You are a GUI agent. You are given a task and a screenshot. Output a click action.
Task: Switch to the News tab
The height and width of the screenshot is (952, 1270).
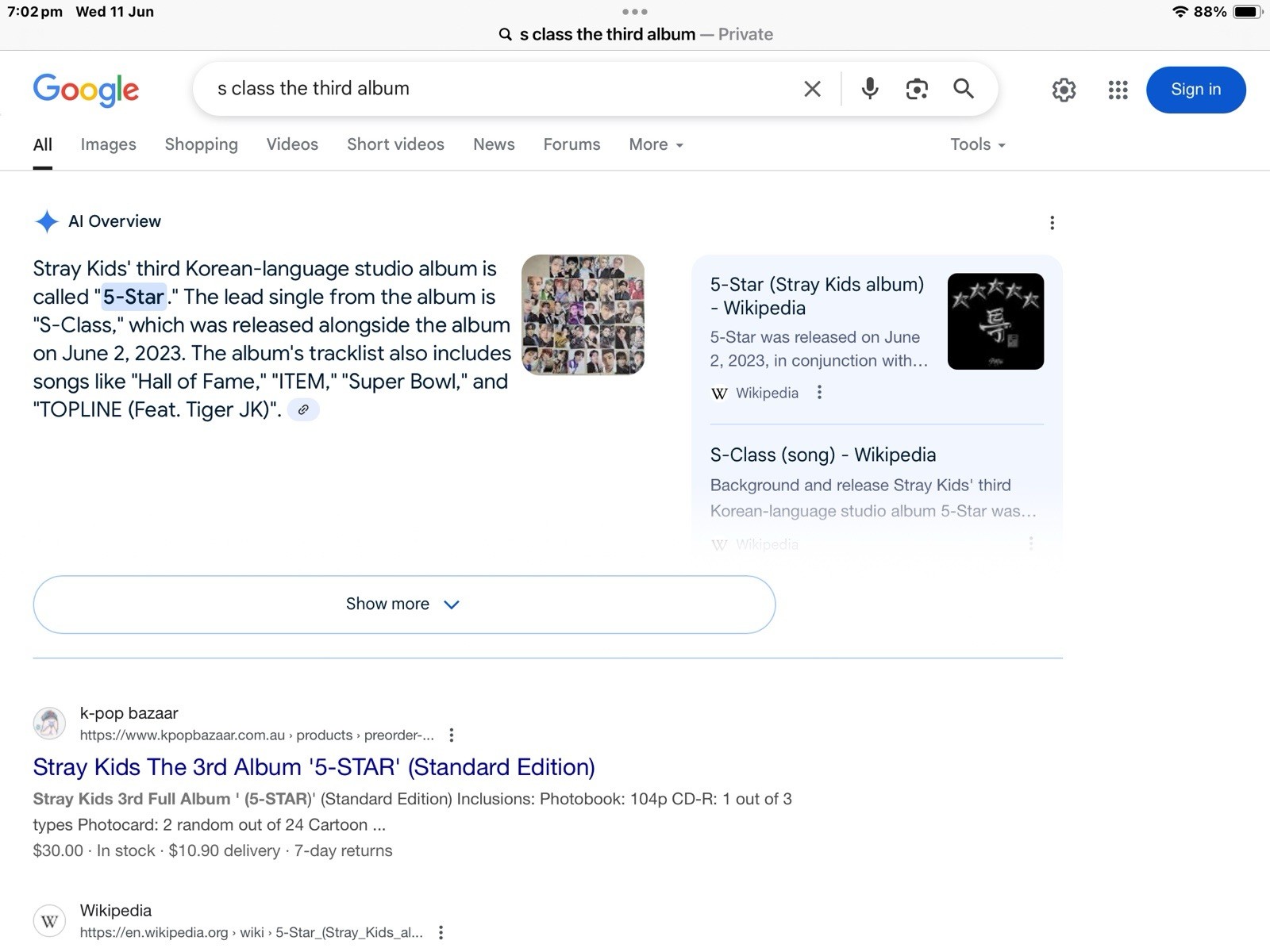pos(494,144)
